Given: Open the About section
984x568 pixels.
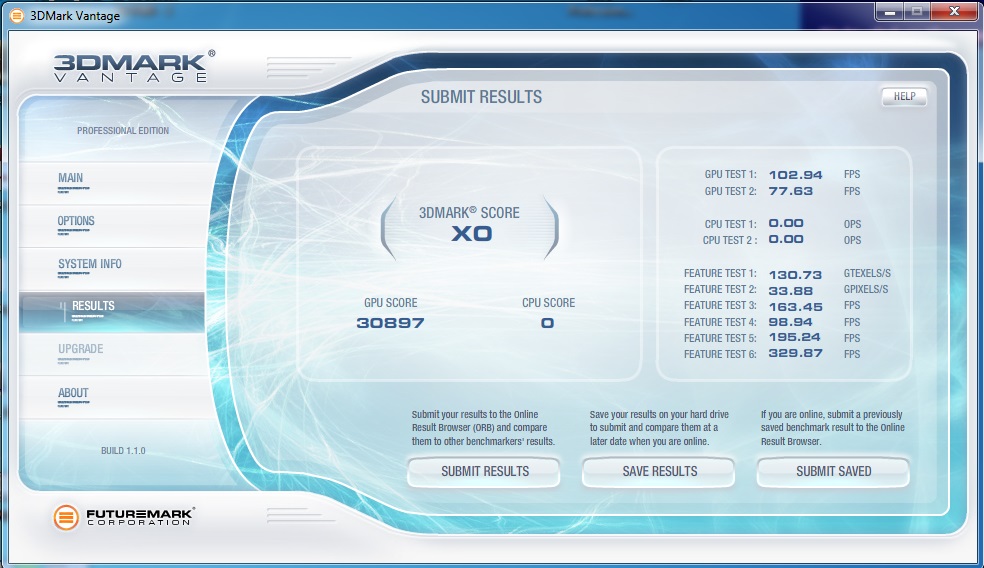Looking at the screenshot, I should click(113, 397).
